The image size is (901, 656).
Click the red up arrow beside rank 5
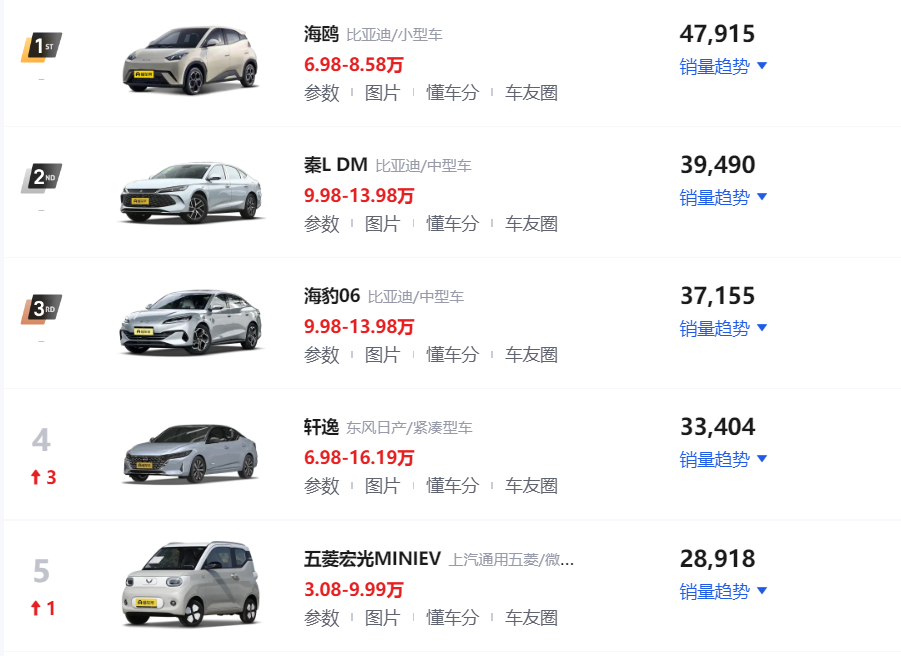click(36, 608)
